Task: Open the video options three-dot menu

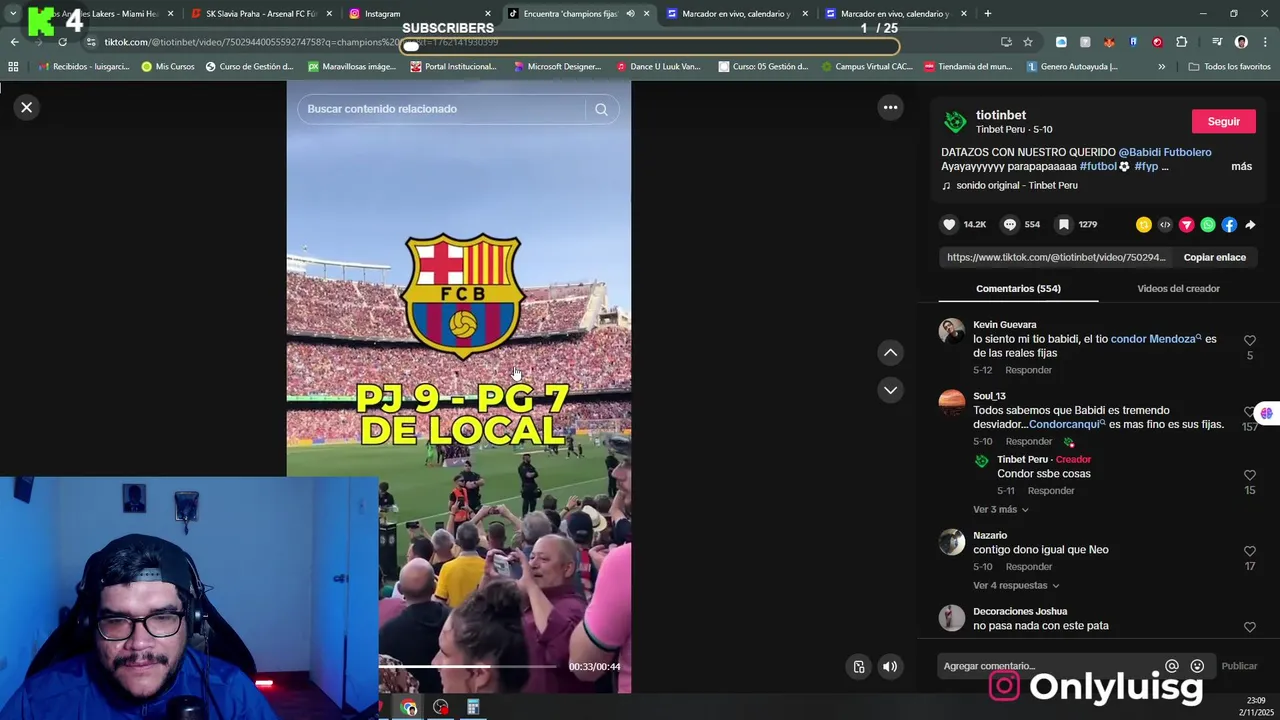Action: (890, 107)
